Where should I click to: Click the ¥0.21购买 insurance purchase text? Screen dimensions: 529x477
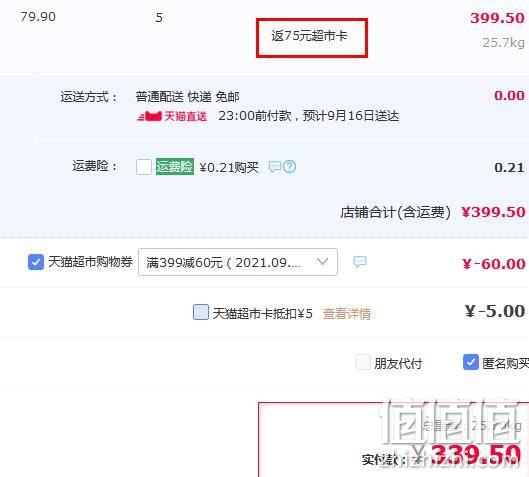229,167
